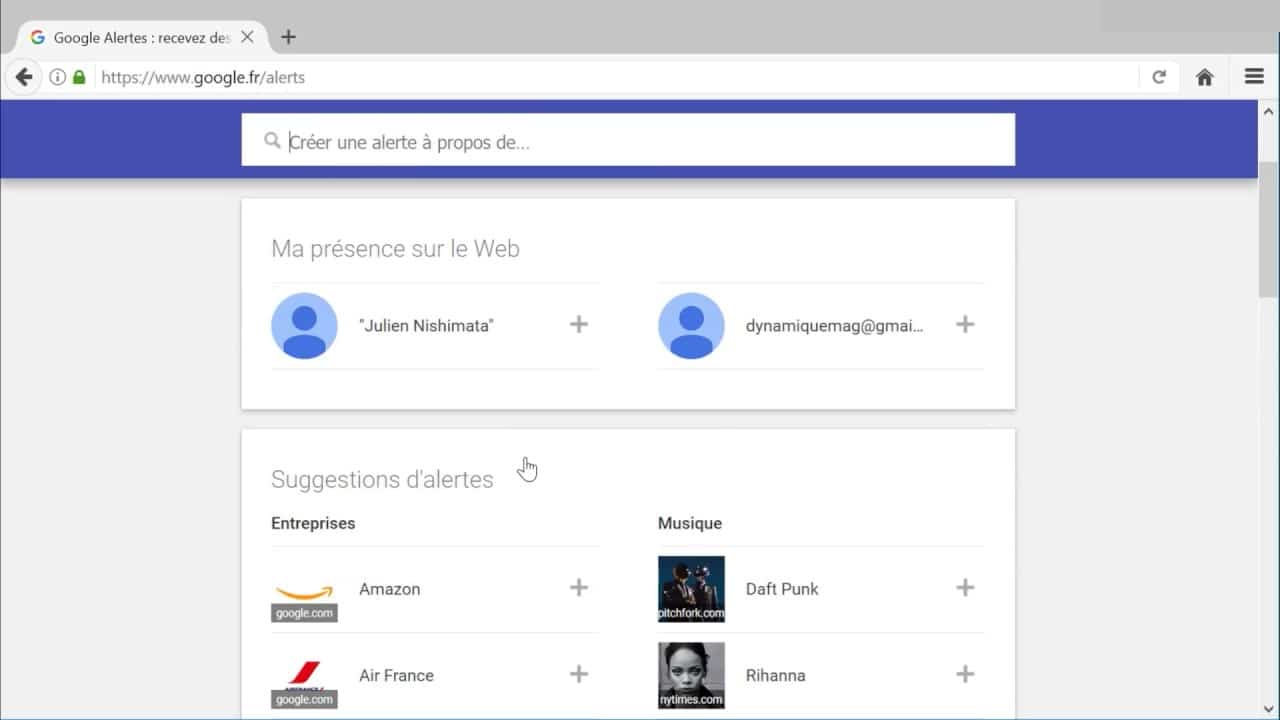This screenshot has width=1280, height=720.
Task: Click the address bar URL field
Action: click(617, 77)
